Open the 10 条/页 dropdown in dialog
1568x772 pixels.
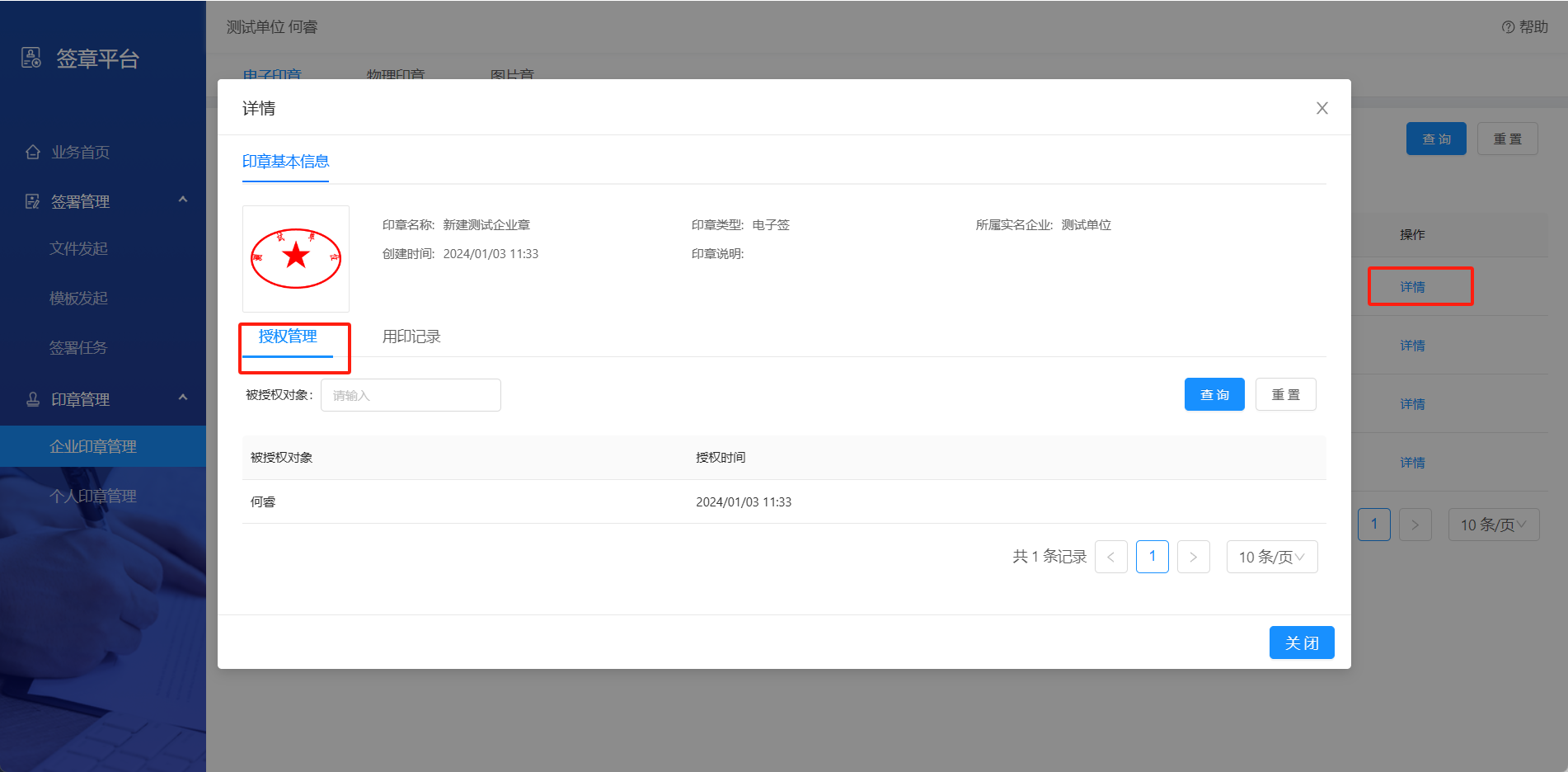click(1271, 557)
